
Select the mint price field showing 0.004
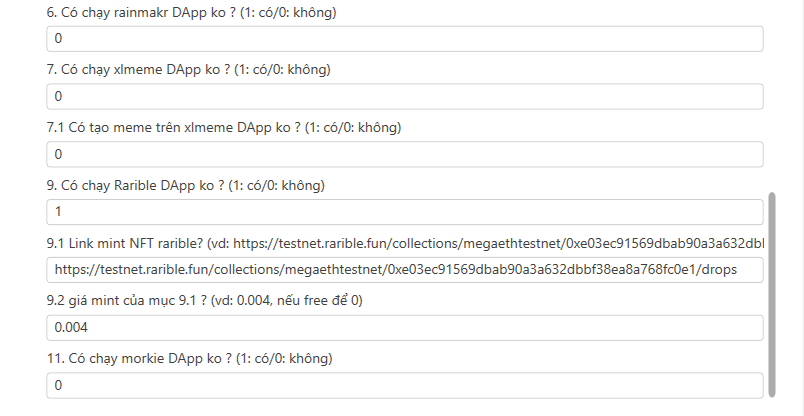[x=405, y=328]
